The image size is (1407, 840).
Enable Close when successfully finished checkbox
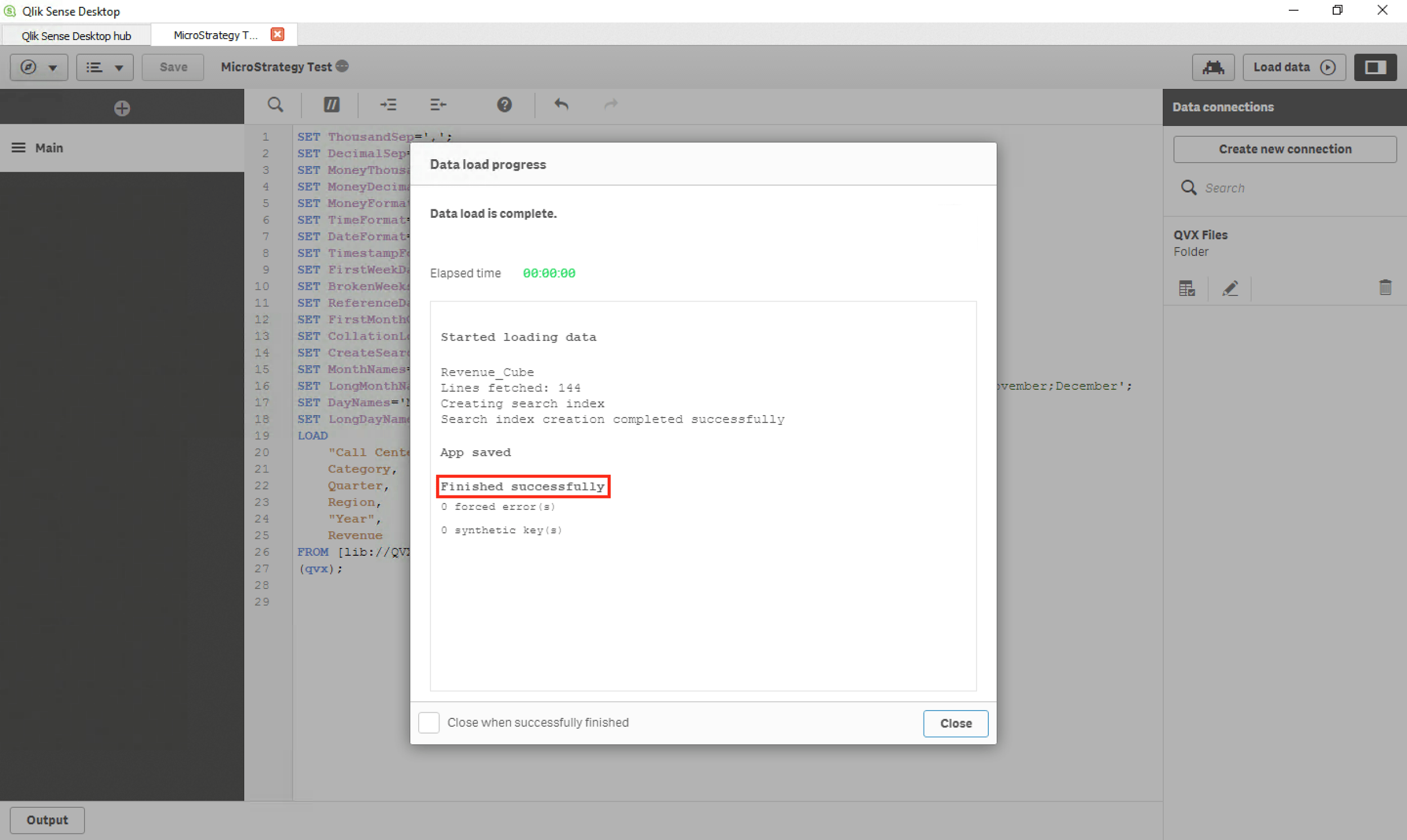coord(429,723)
